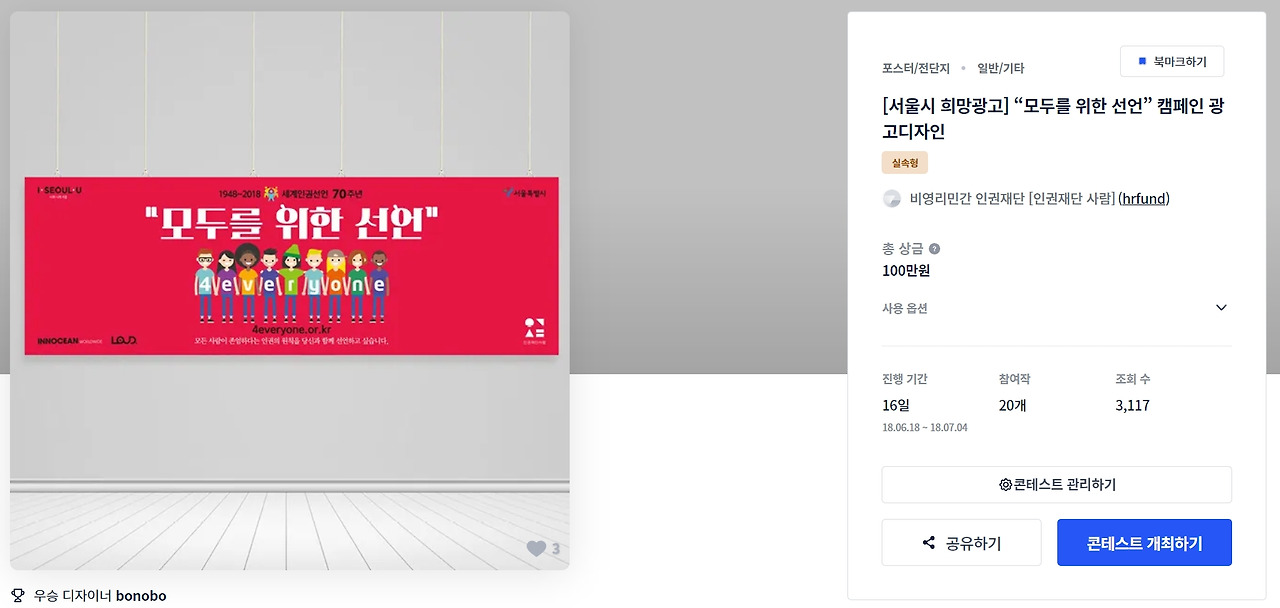Click the trophy icon beside winning designer
1280x608 pixels.
click(17, 595)
